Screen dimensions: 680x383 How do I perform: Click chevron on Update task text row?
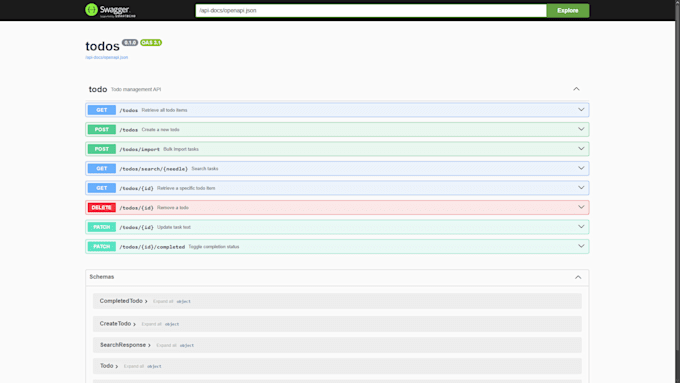point(581,227)
